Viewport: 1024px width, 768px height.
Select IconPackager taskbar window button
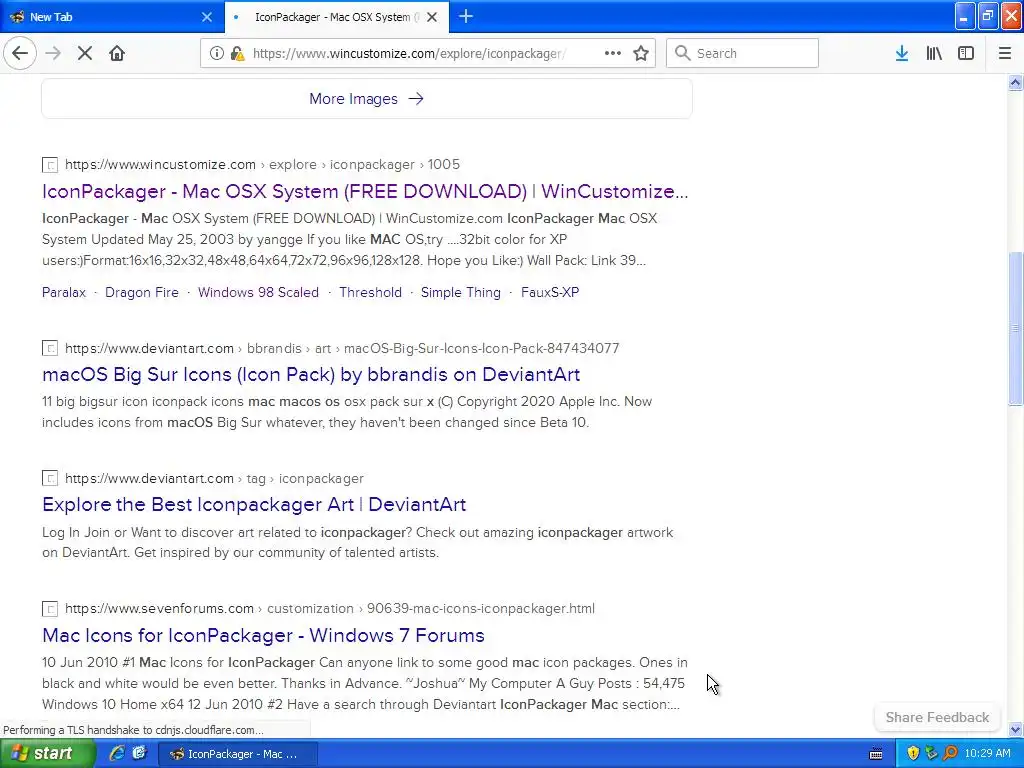[x=238, y=754]
